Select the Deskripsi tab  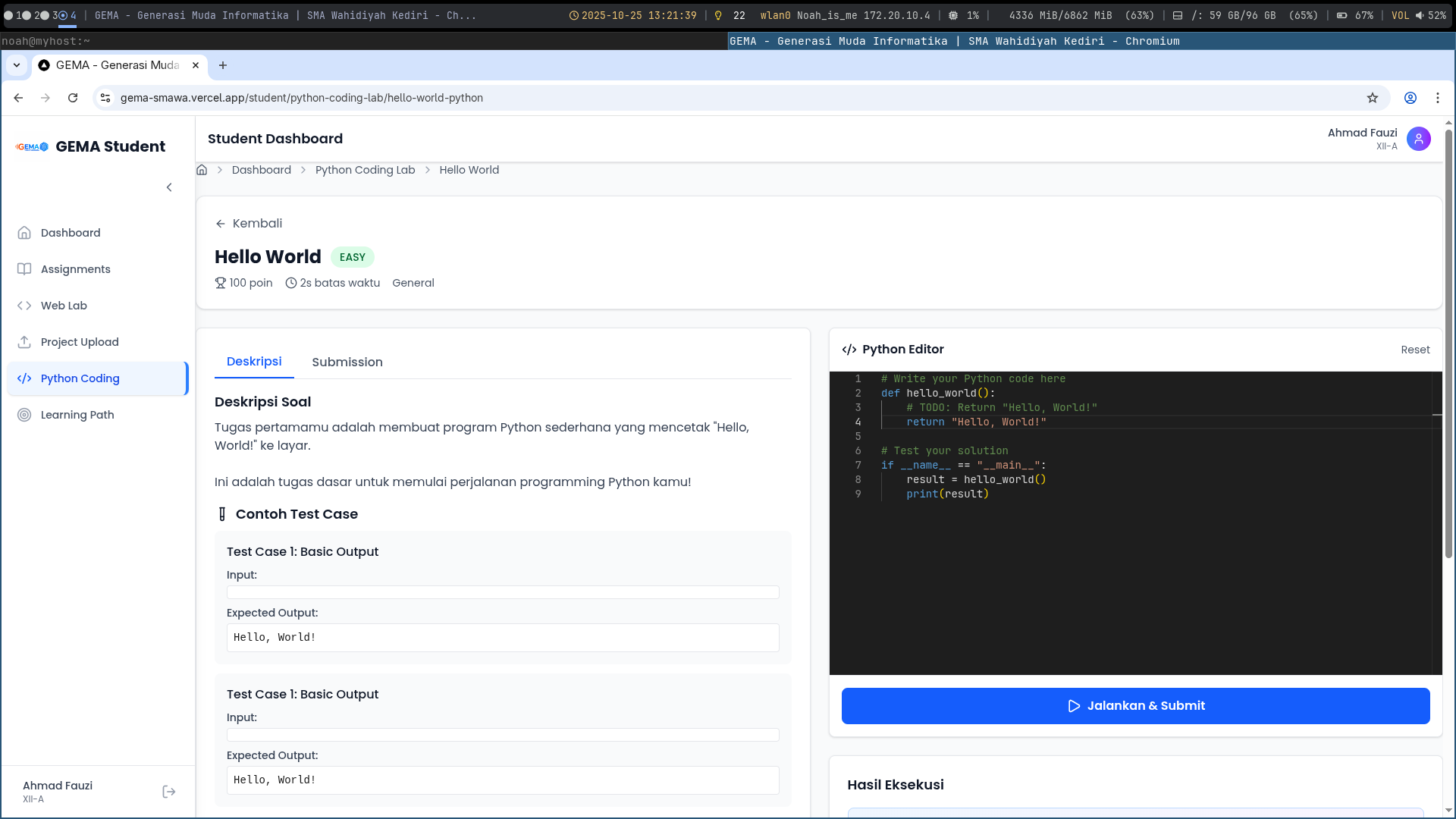click(x=253, y=362)
